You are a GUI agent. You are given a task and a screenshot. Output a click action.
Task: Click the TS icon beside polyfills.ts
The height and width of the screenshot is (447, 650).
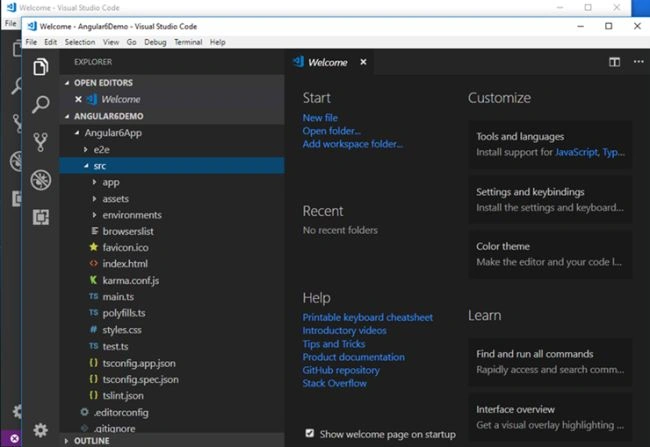pos(94,313)
